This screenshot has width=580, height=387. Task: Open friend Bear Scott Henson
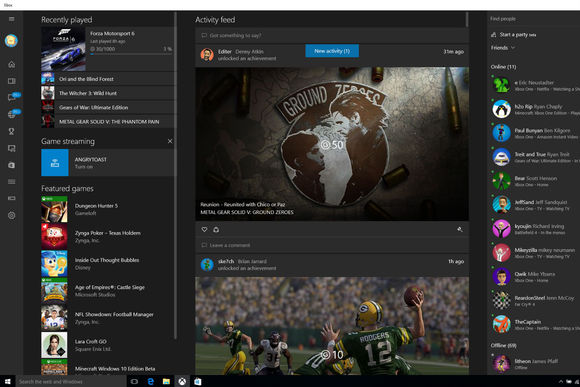pos(535,181)
